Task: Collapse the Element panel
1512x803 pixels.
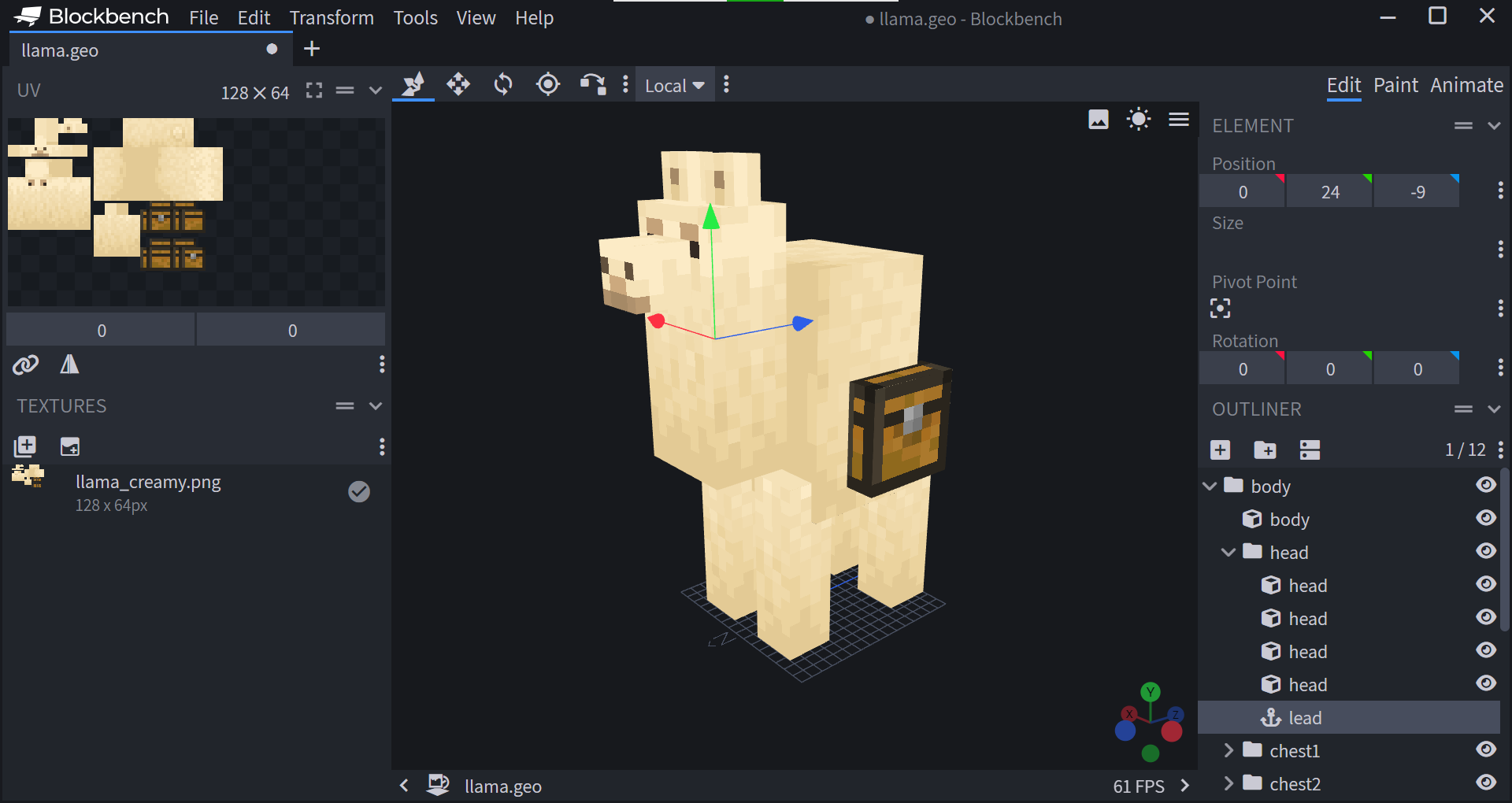Action: [1494, 126]
